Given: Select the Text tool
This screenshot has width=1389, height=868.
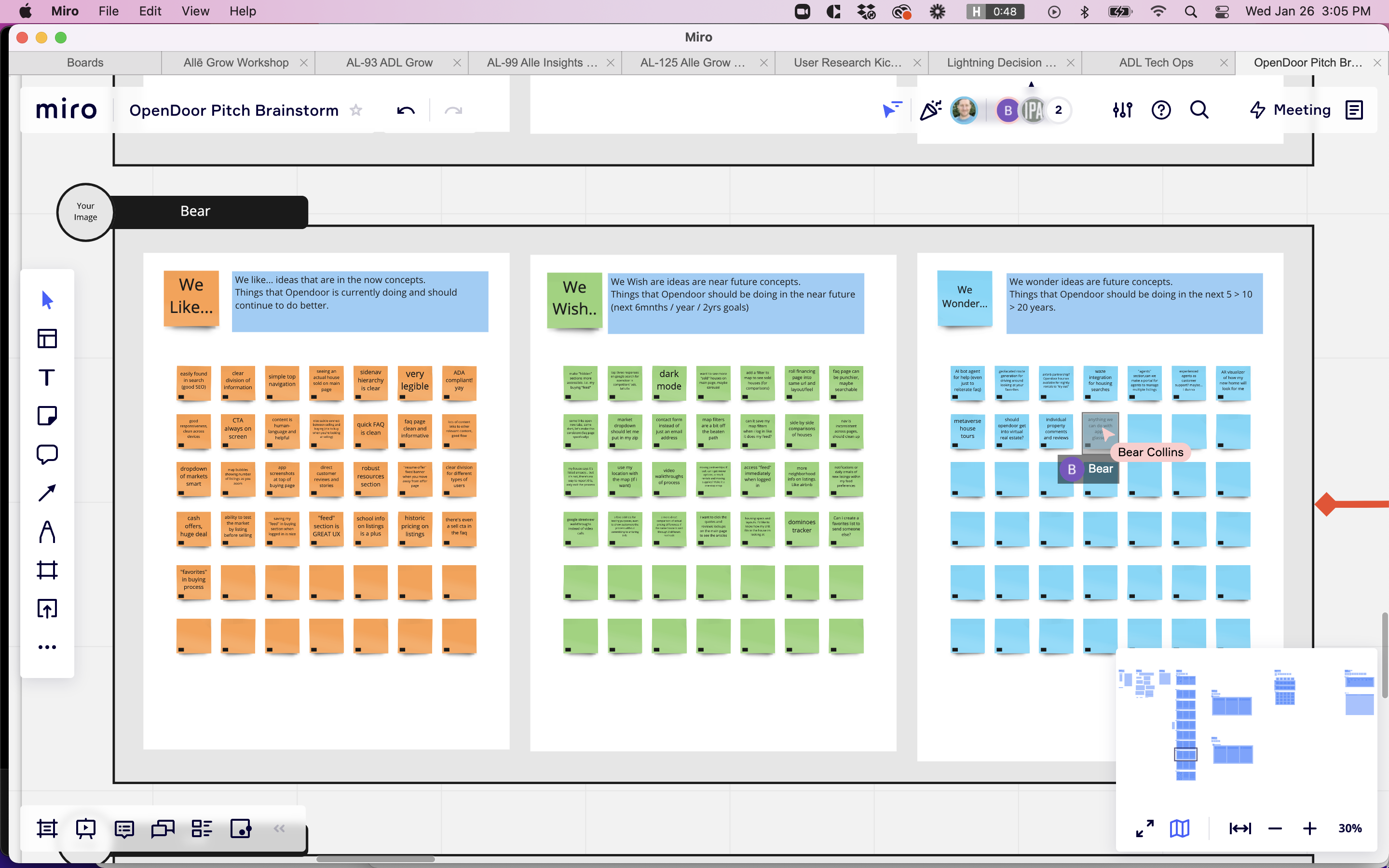Looking at the screenshot, I should click(x=47, y=377).
